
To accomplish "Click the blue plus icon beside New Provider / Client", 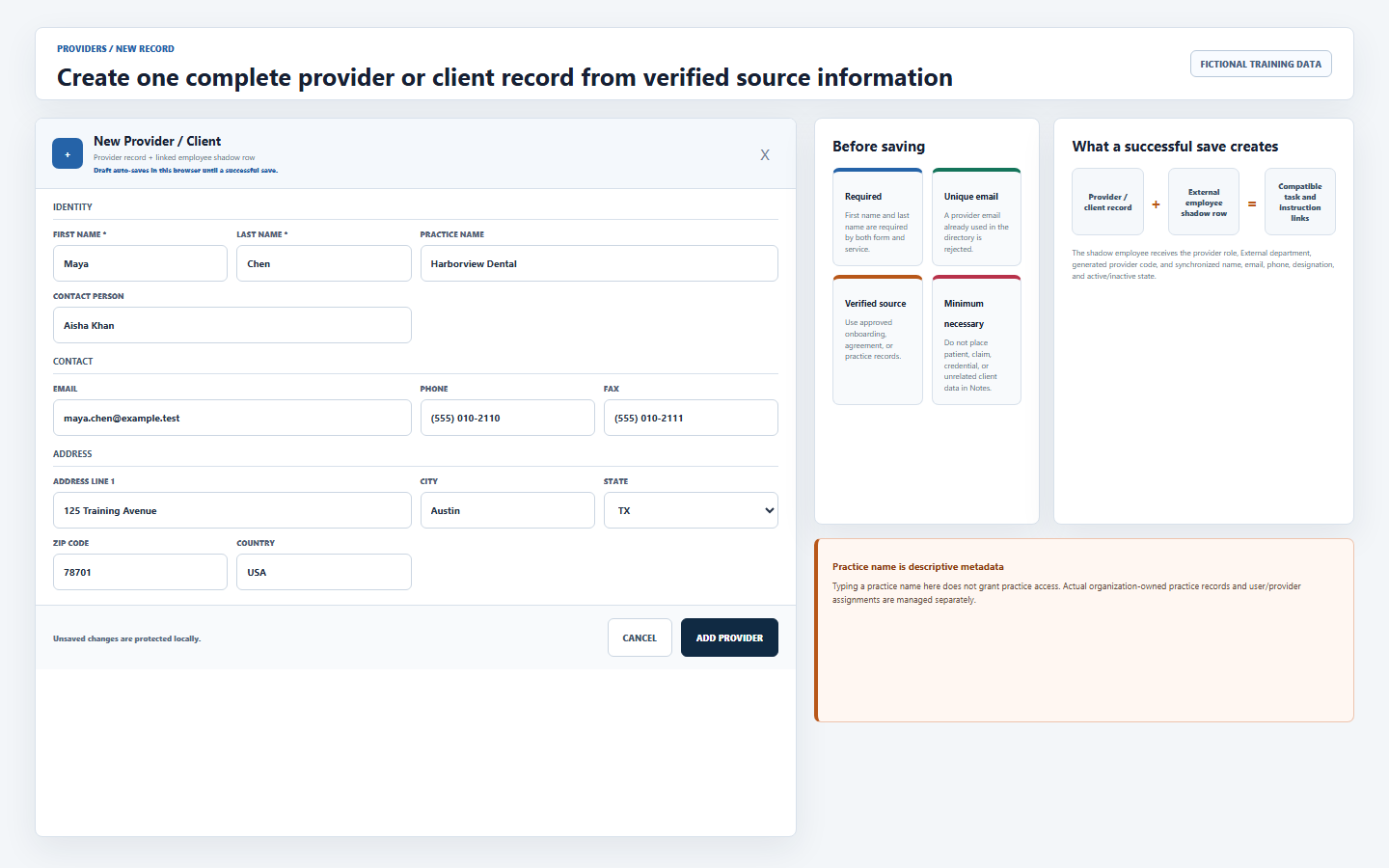I will [68, 153].
